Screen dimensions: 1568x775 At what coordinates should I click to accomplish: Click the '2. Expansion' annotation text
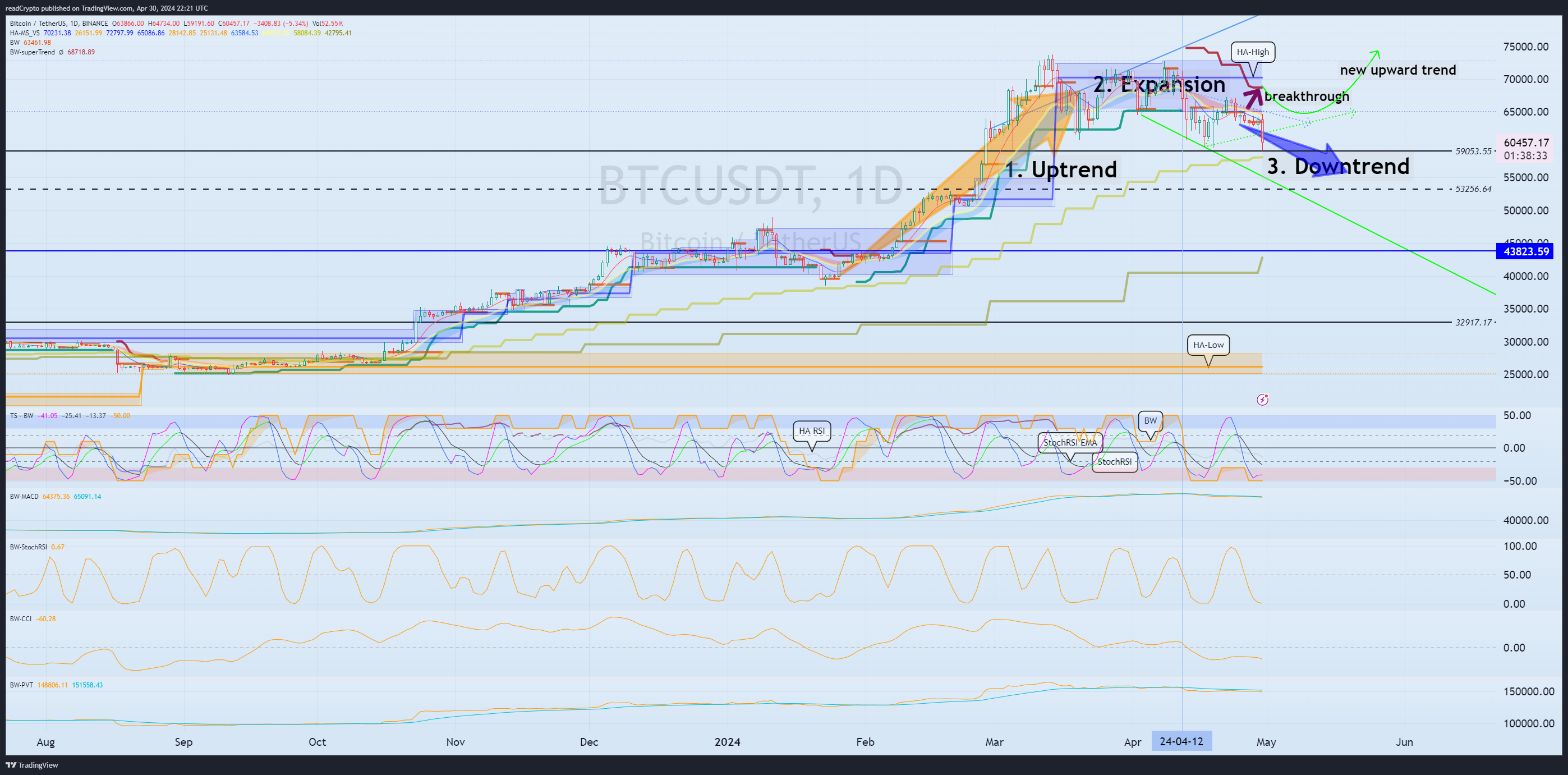(x=1159, y=85)
